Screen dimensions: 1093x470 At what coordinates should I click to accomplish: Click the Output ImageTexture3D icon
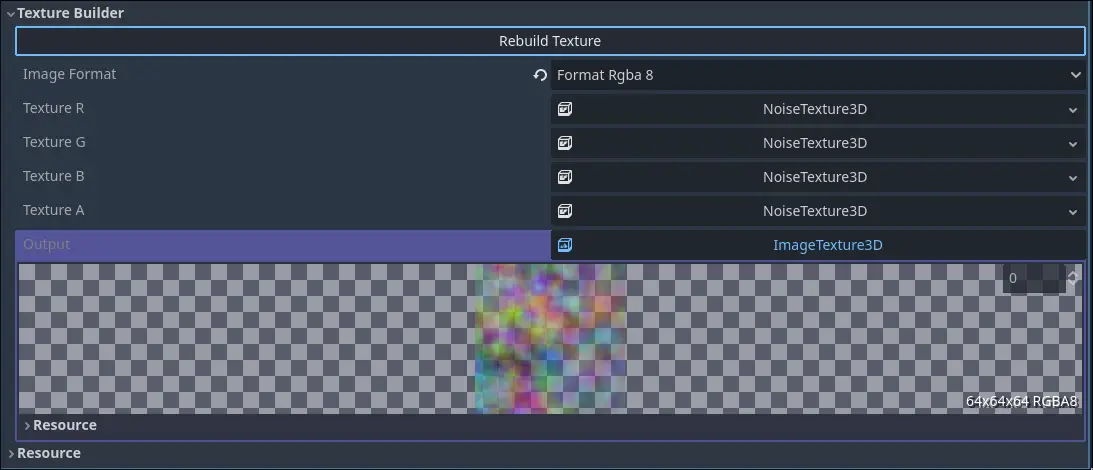click(565, 245)
